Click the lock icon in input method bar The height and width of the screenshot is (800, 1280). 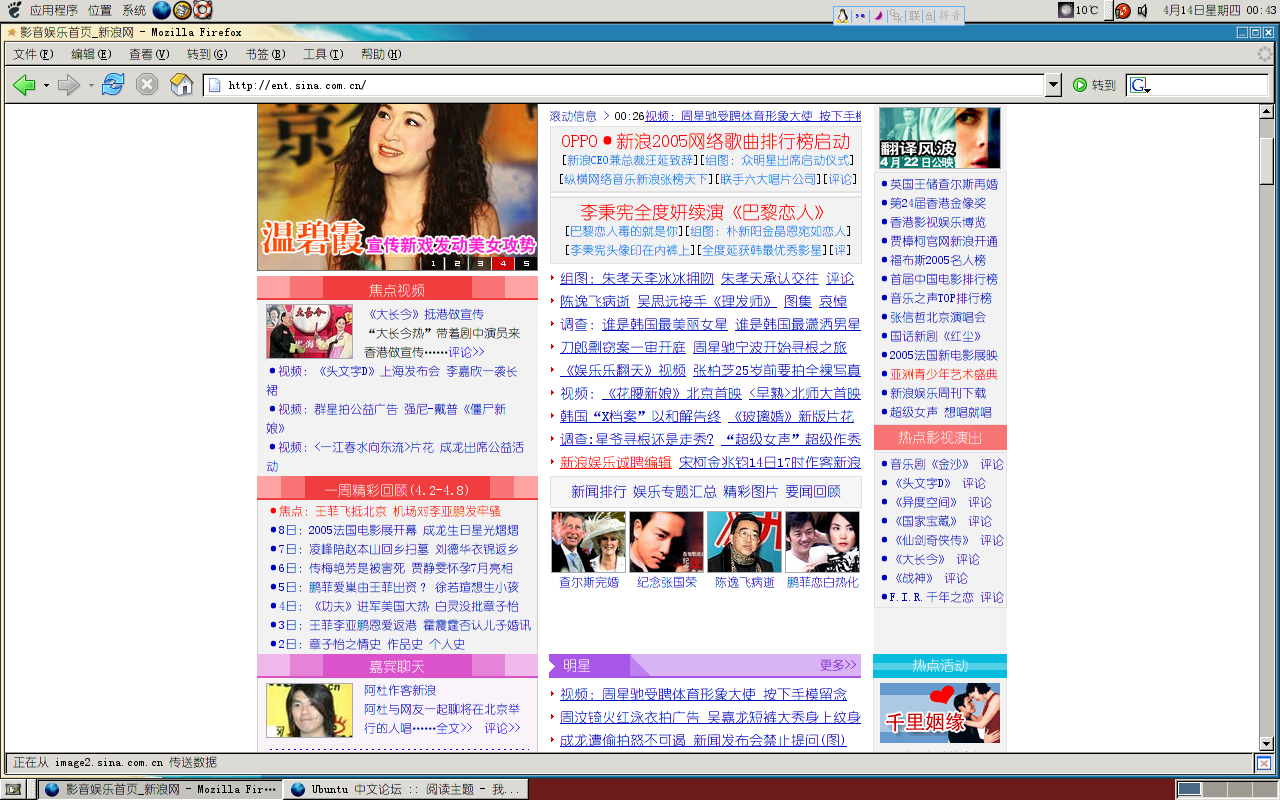[929, 16]
